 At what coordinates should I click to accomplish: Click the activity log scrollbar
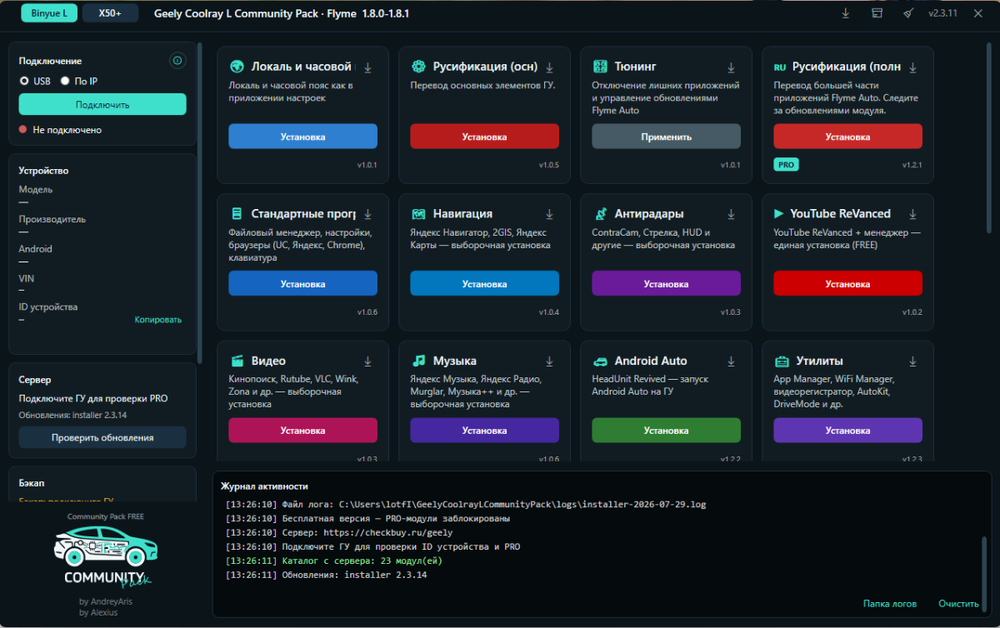coord(983,574)
